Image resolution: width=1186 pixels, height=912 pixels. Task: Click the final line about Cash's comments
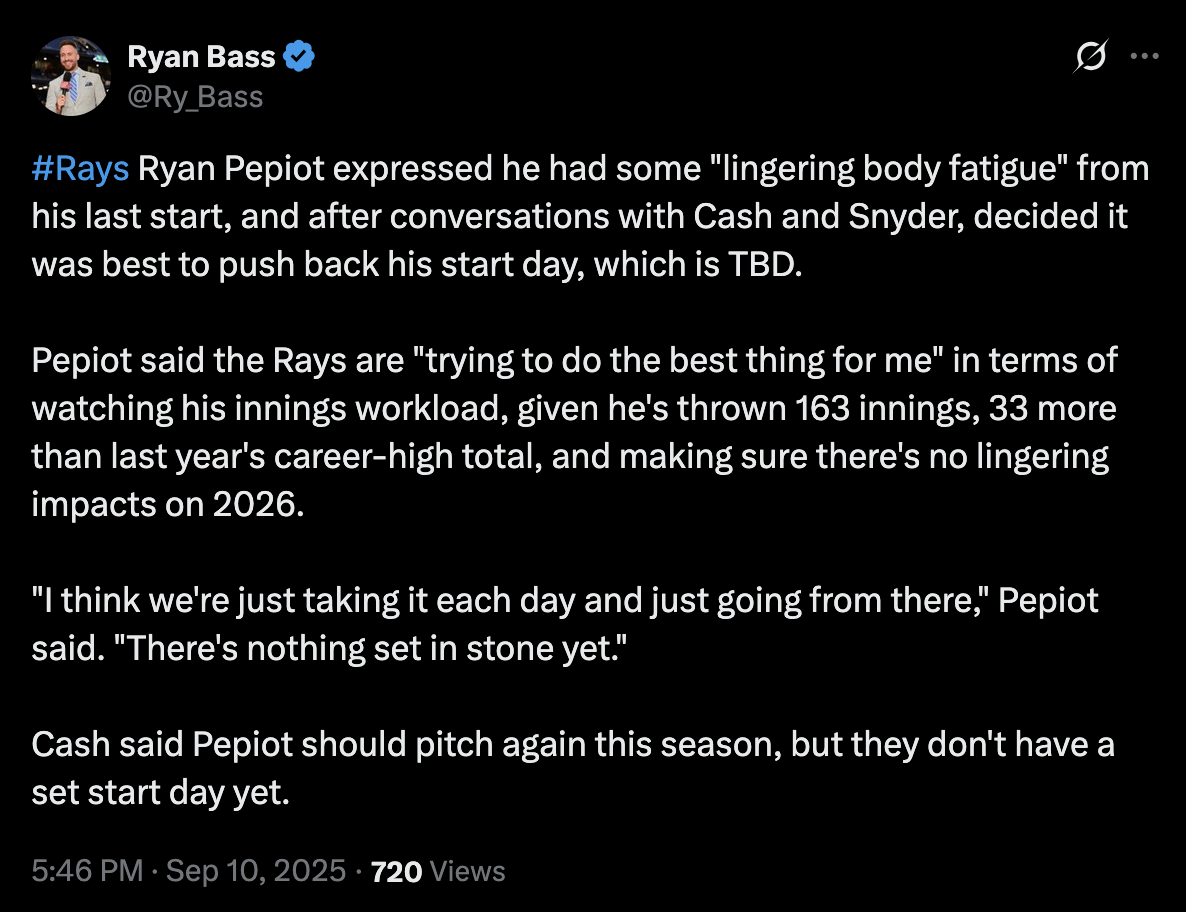(573, 768)
